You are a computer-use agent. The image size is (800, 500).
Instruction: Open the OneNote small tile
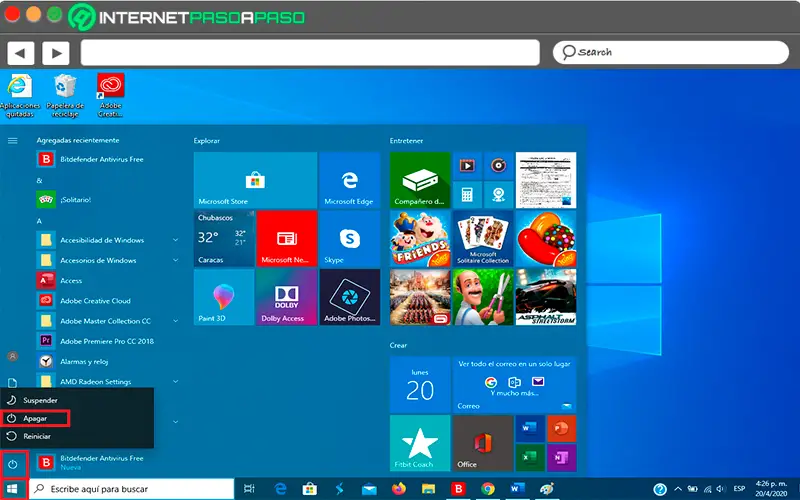click(561, 458)
